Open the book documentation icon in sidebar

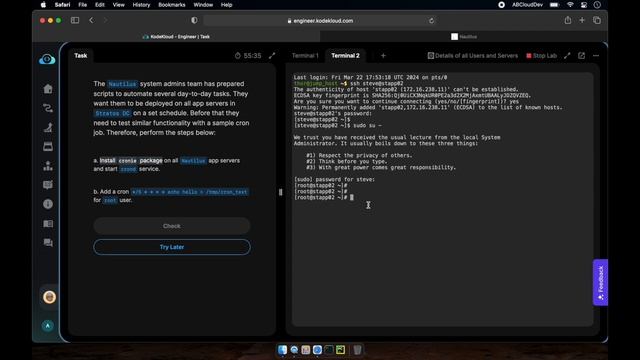48,224
